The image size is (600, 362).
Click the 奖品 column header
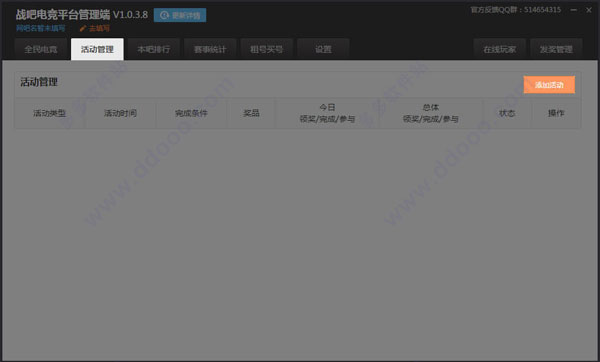click(x=251, y=113)
